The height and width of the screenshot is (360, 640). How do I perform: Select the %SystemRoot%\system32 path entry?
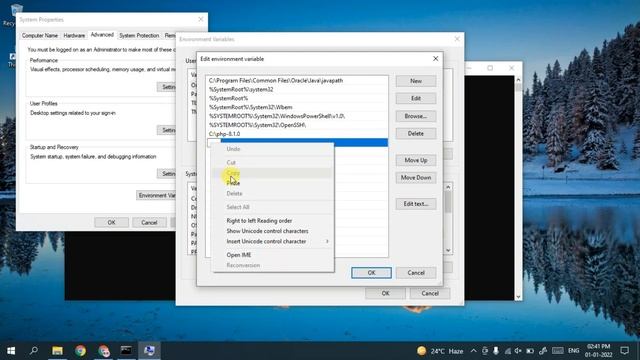(x=297, y=89)
